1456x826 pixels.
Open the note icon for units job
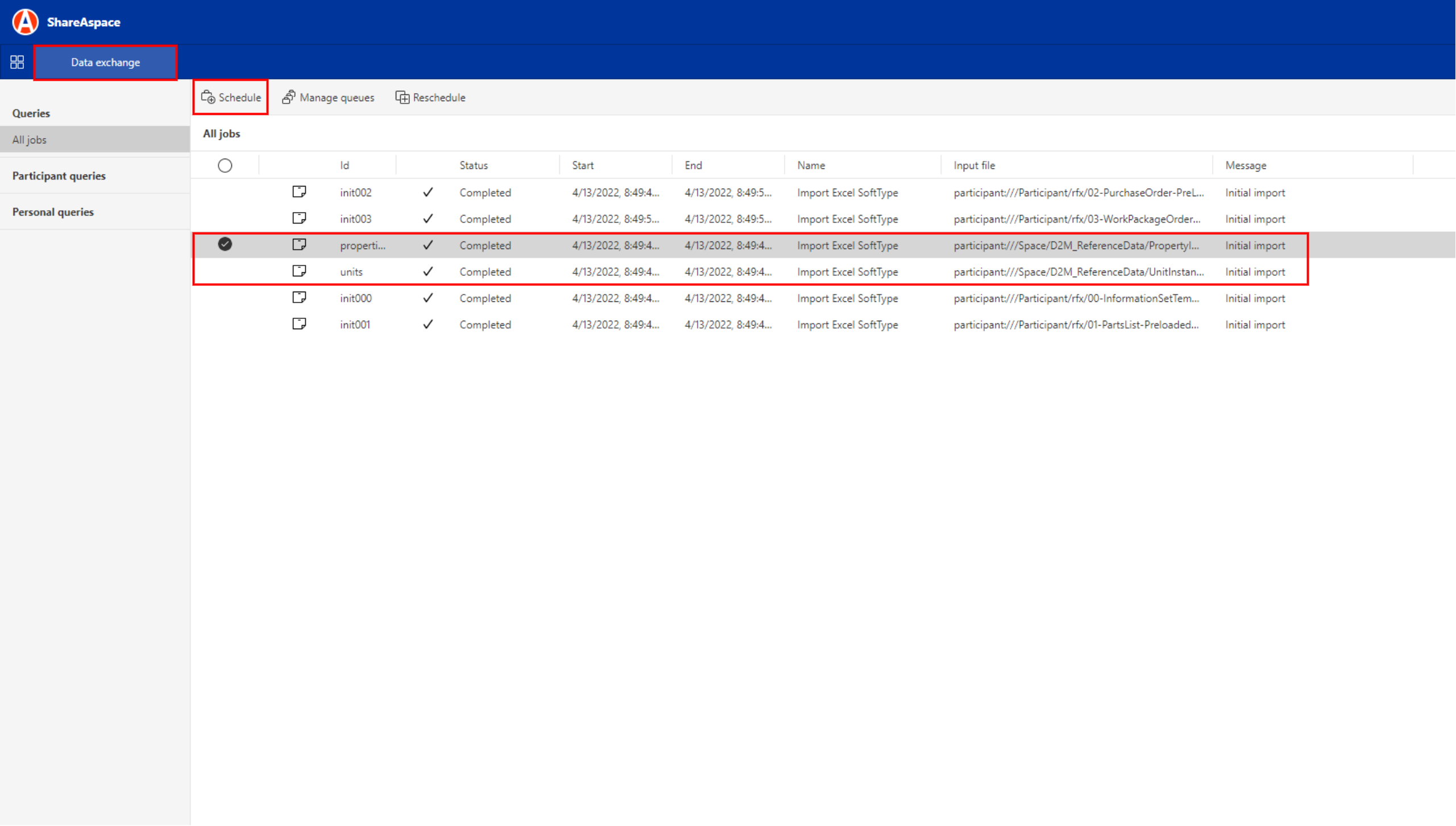click(299, 271)
